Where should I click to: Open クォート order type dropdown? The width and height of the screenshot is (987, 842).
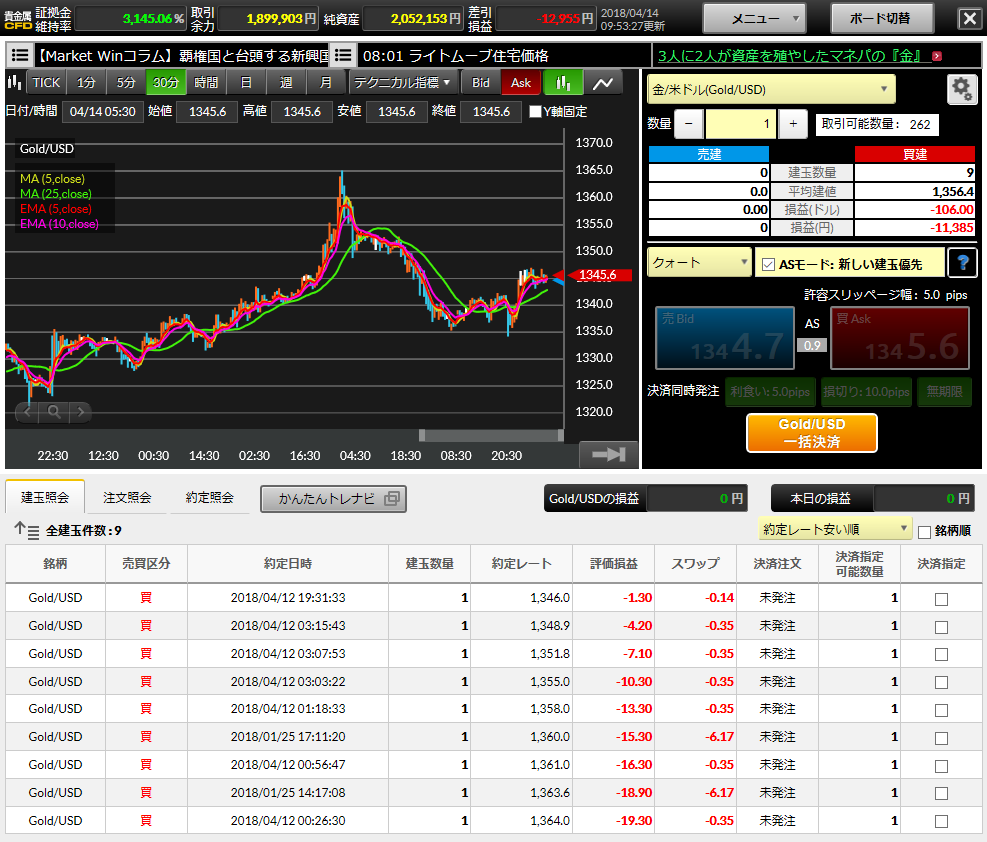(699, 262)
